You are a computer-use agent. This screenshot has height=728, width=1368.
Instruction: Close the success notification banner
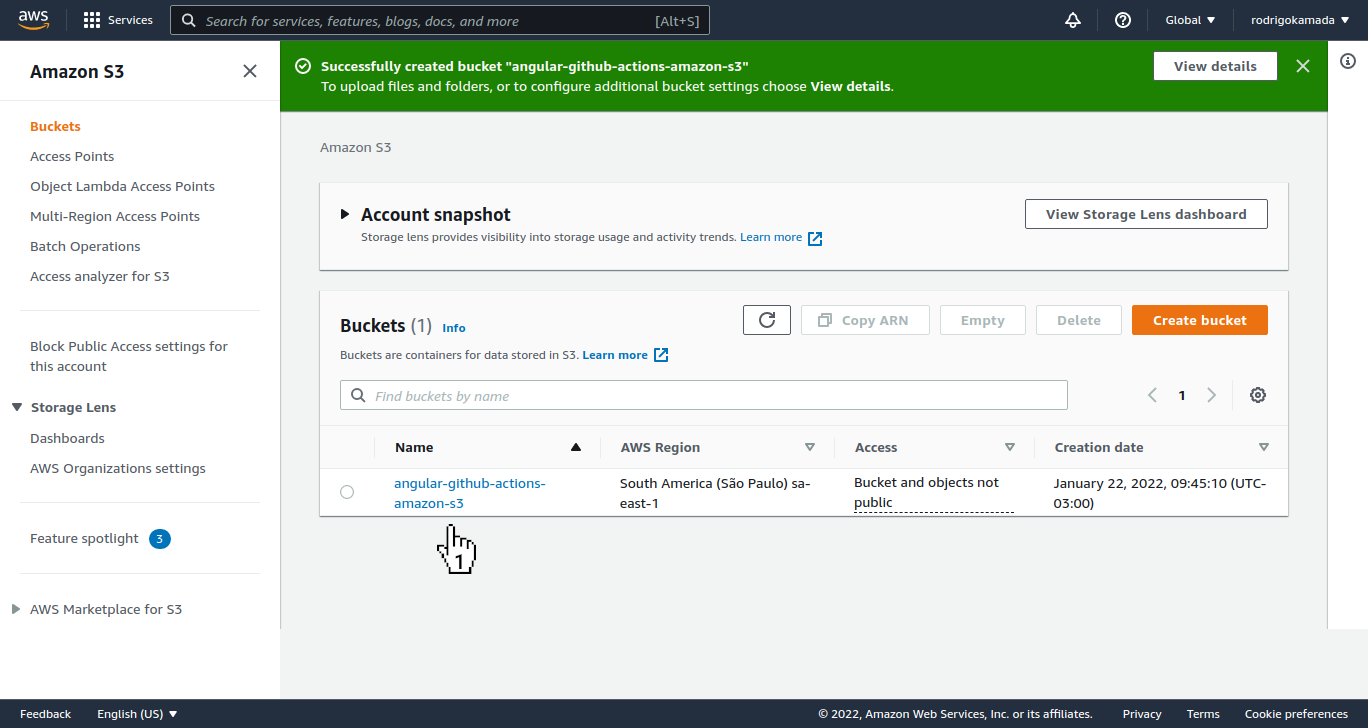pyautogui.click(x=1303, y=66)
